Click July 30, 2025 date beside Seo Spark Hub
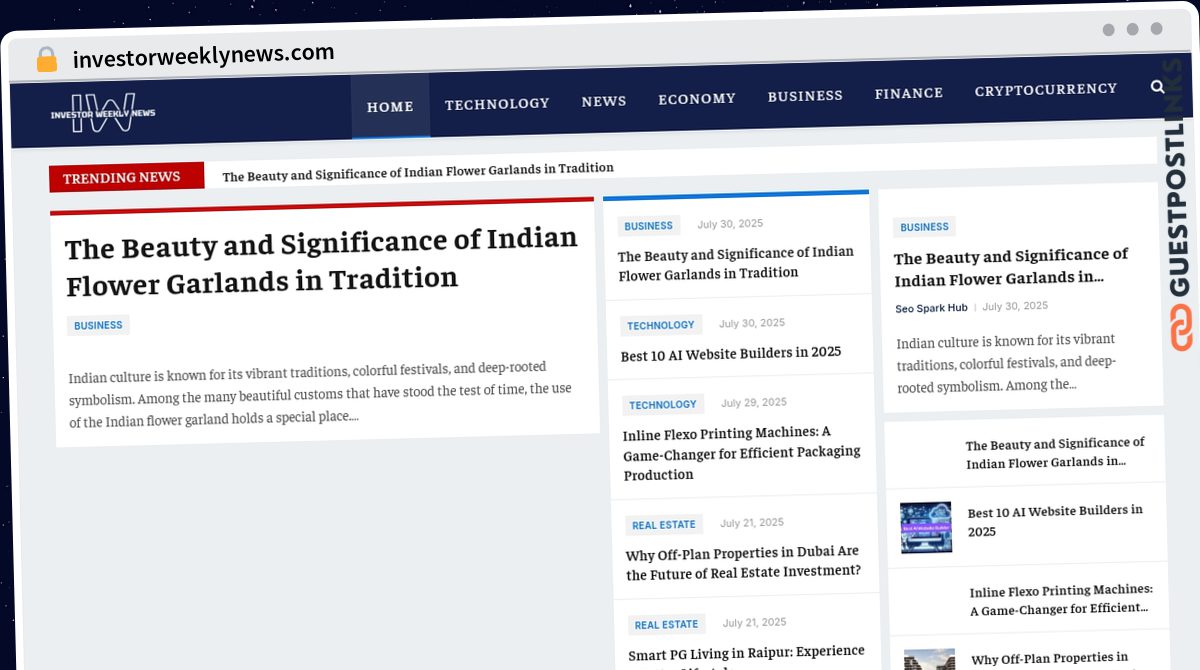 tap(1015, 306)
